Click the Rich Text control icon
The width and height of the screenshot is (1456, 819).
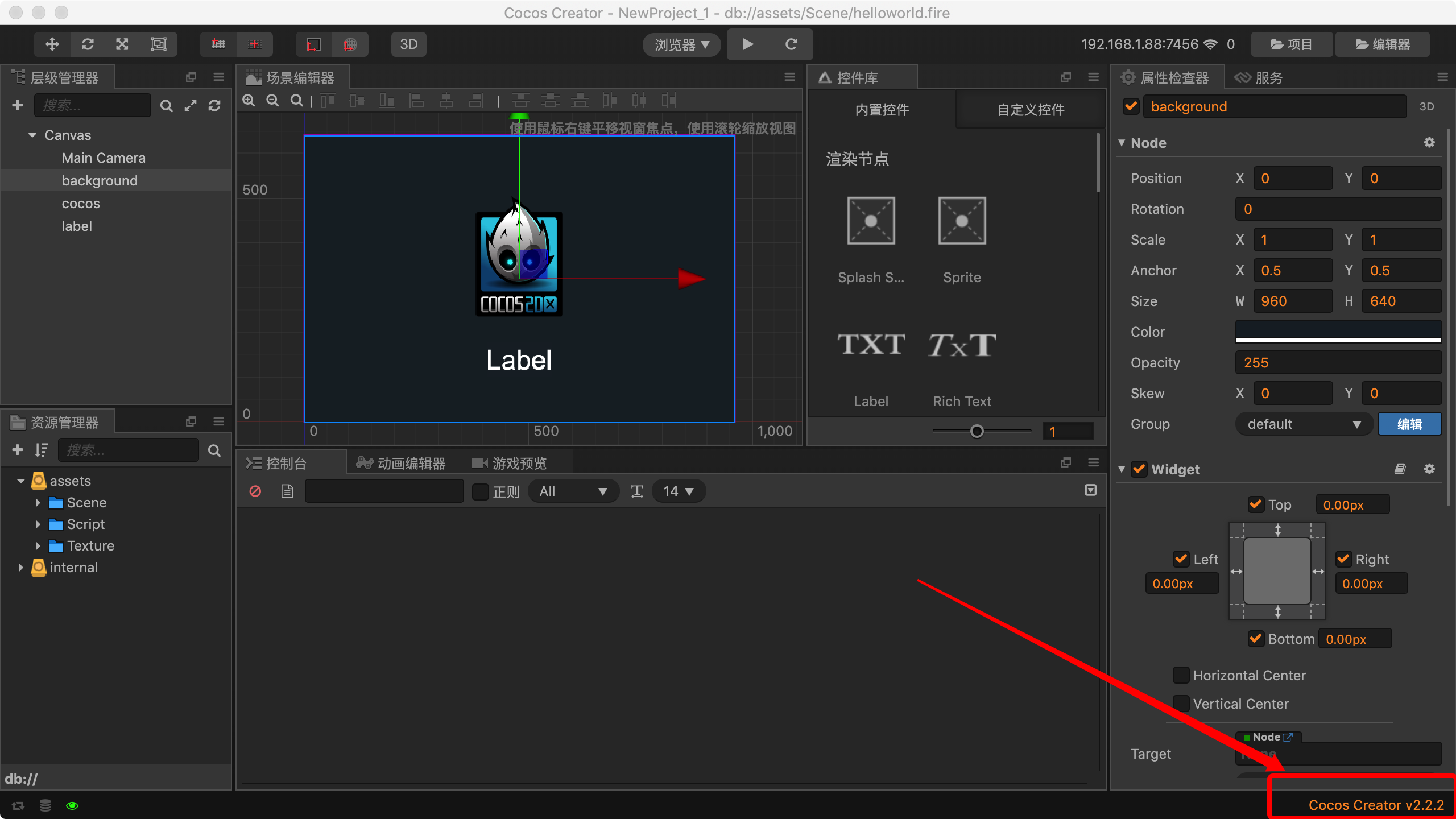962,345
